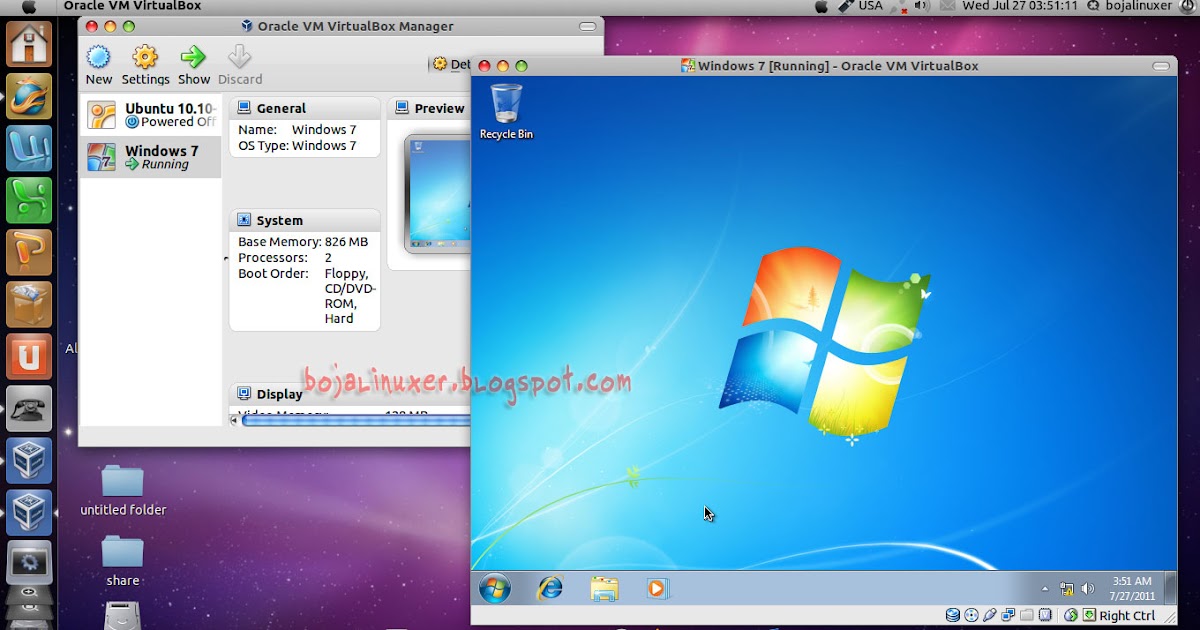Click the Details button in Manager
This screenshot has width=1200, height=630.
451,64
